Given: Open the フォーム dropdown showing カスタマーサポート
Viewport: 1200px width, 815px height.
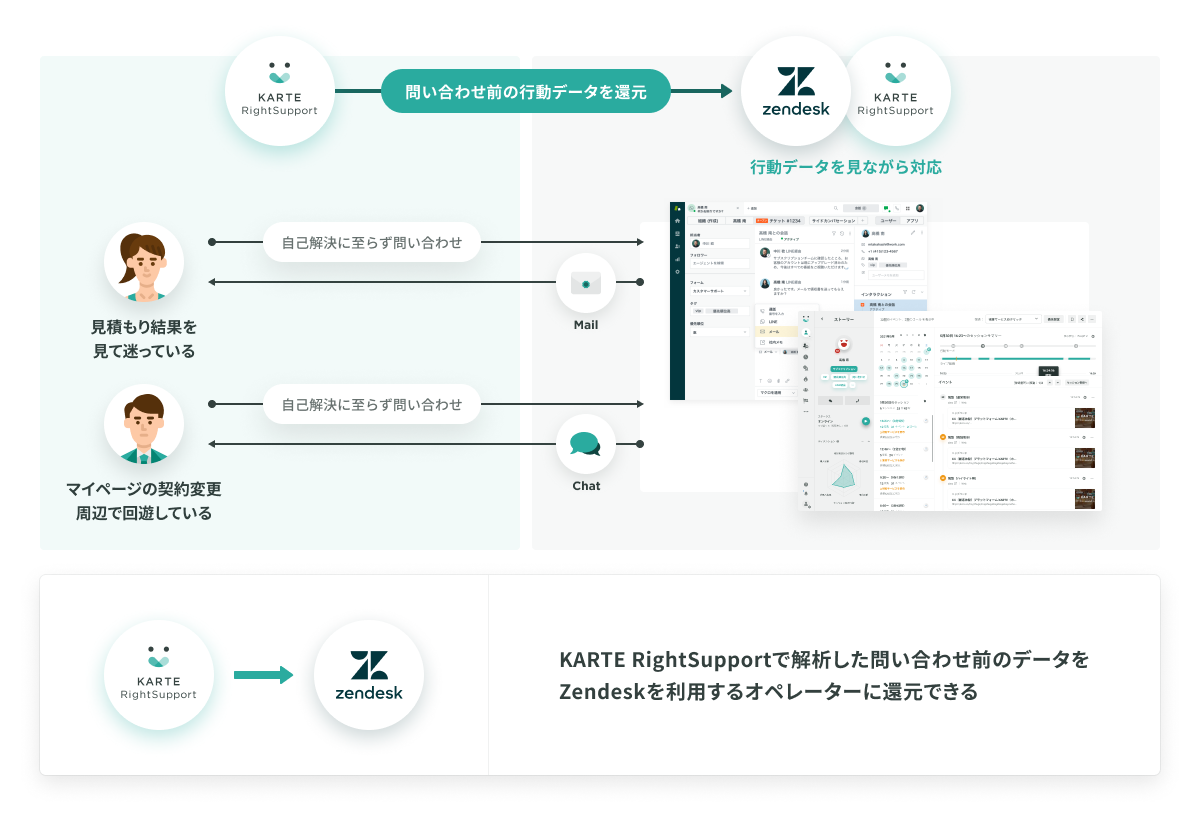Looking at the screenshot, I should point(719,291).
